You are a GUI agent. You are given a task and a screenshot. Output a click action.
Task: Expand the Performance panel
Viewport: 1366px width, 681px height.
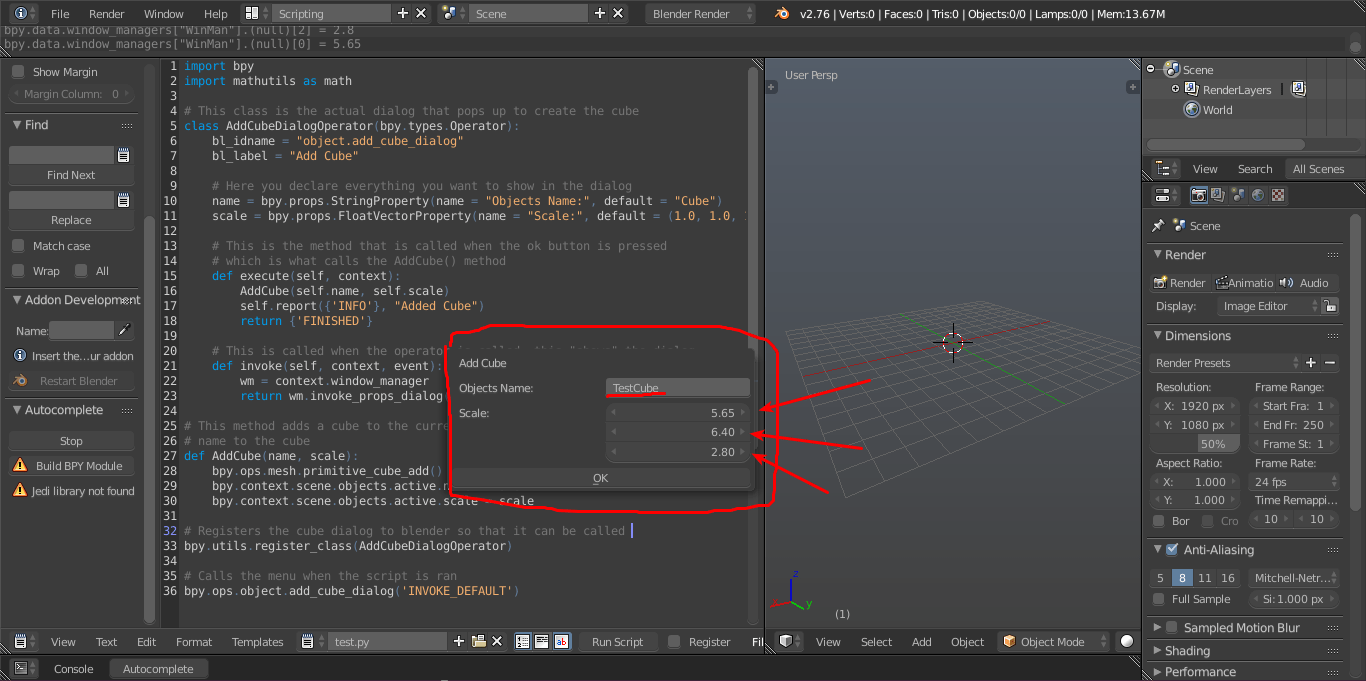tap(1157, 672)
